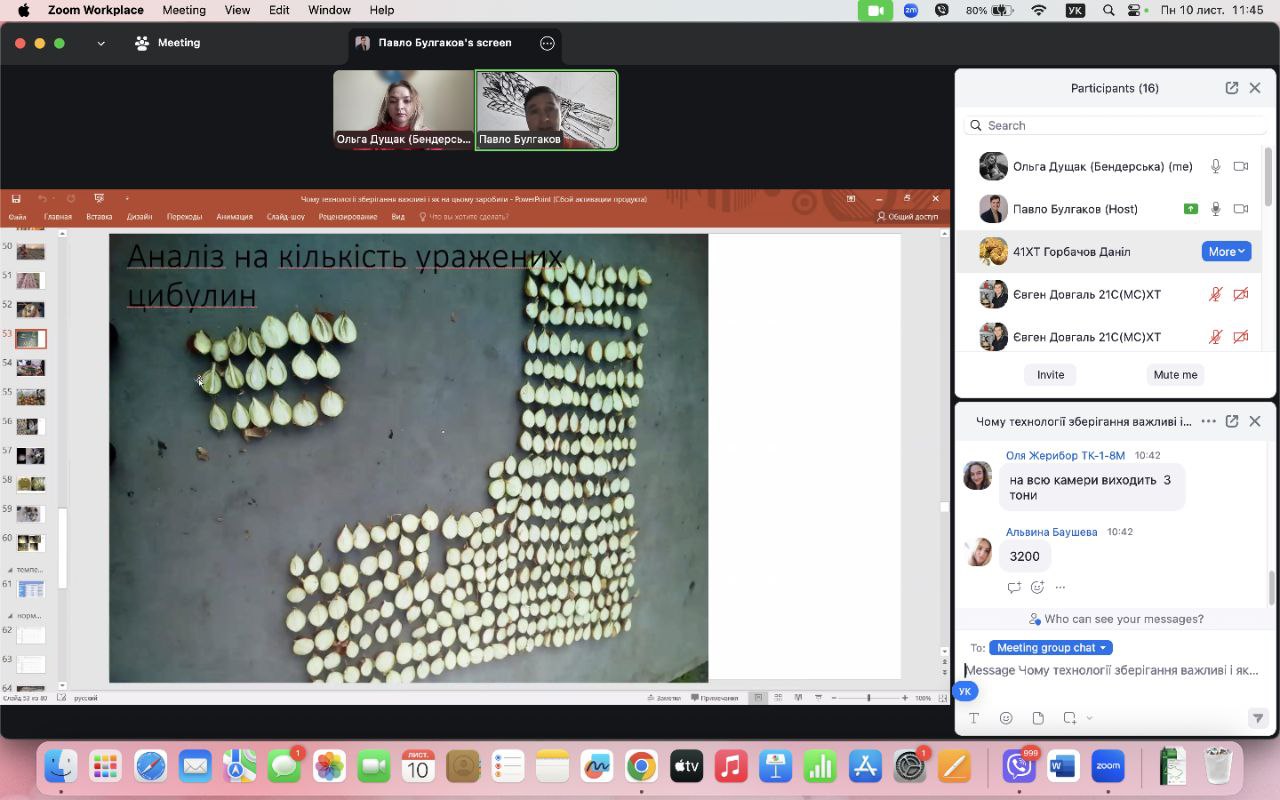
Task: Click the Mute me button
Action: (x=1175, y=375)
